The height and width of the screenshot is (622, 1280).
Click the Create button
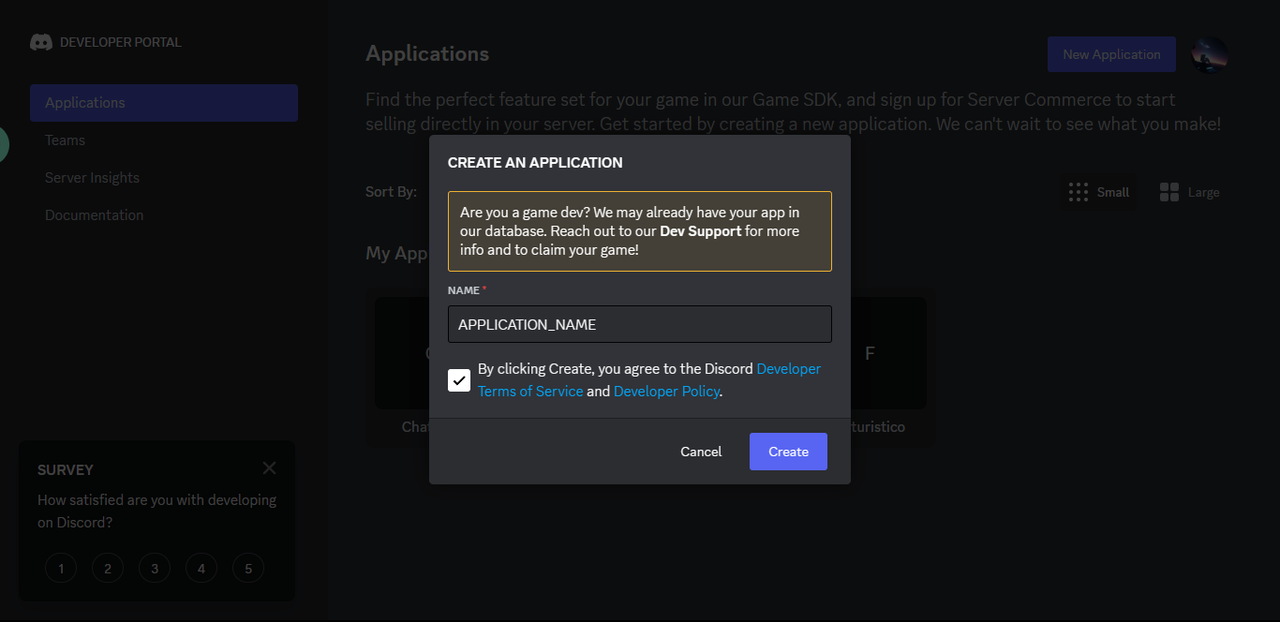[x=788, y=452]
